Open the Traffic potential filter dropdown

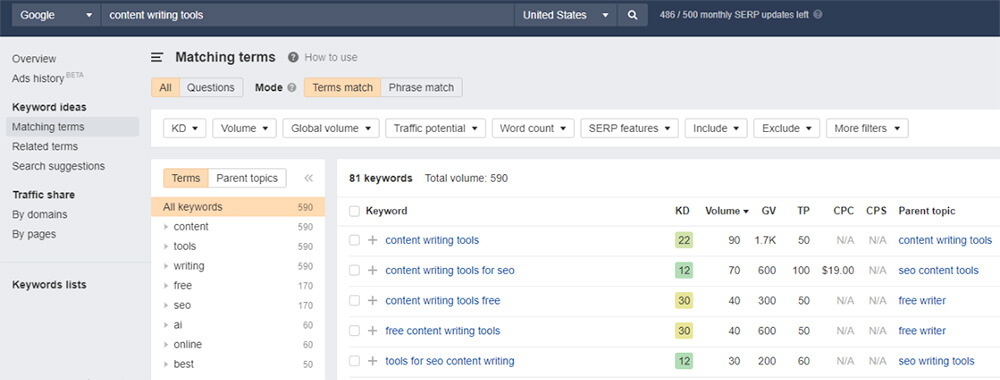coord(436,128)
